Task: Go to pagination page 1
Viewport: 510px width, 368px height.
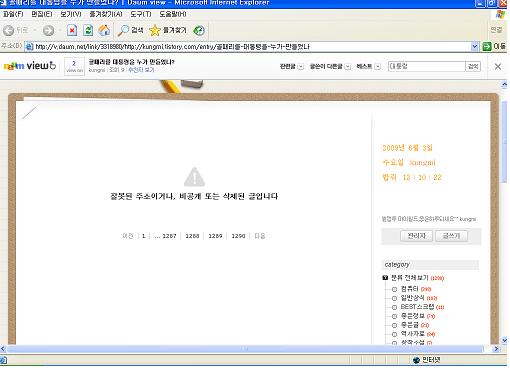Action: point(144,236)
